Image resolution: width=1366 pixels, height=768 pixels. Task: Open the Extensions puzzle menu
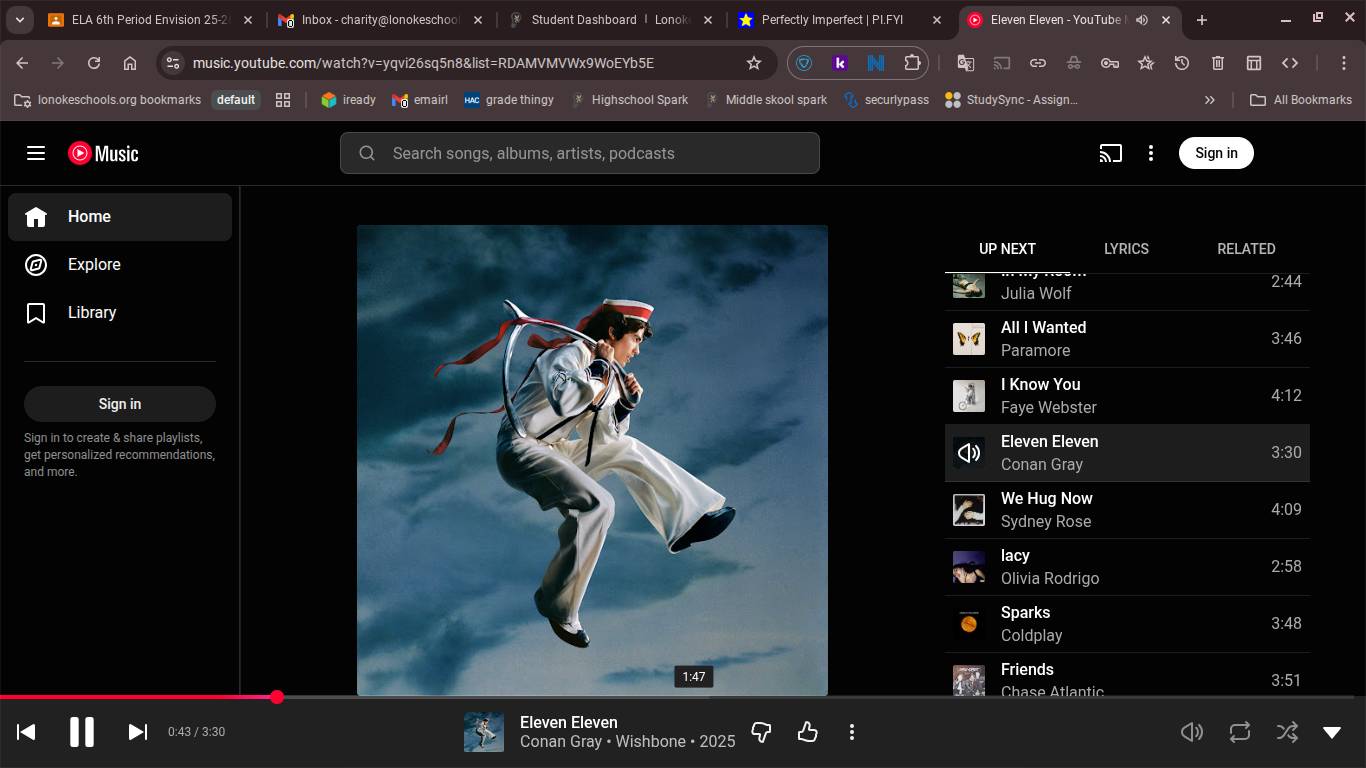[912, 63]
